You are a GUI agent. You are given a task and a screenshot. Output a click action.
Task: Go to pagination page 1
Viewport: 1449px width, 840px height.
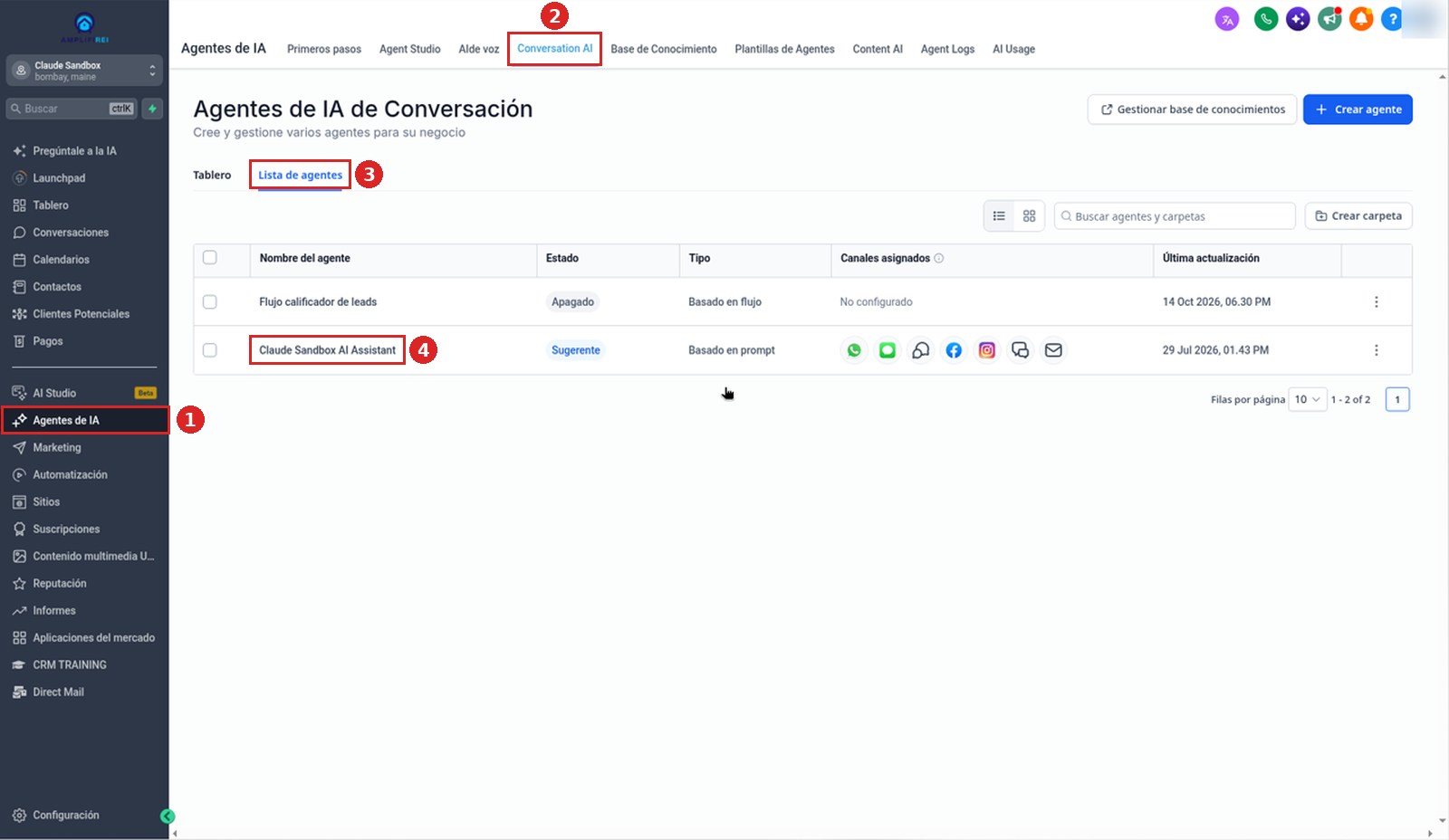point(1397,399)
